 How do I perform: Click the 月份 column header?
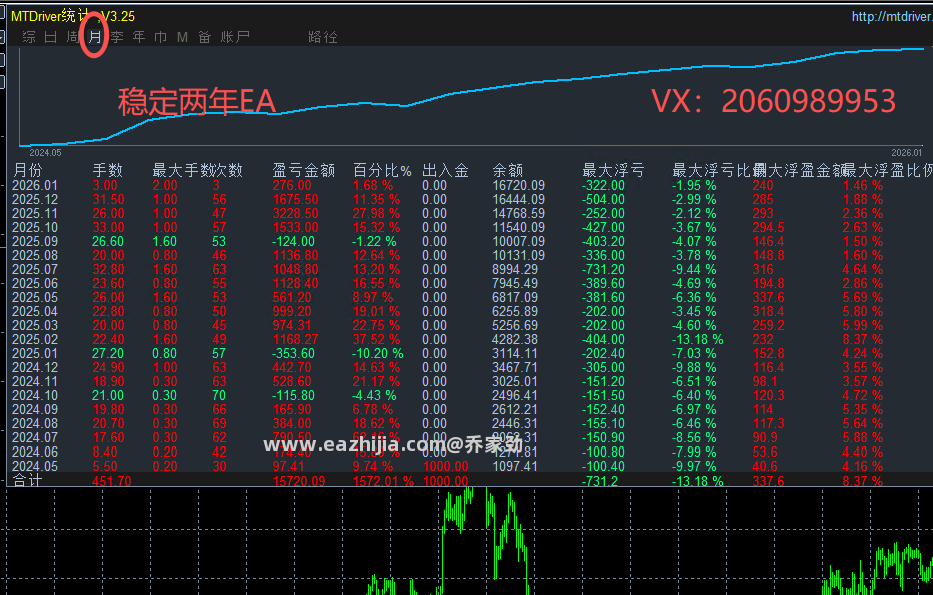point(28,171)
